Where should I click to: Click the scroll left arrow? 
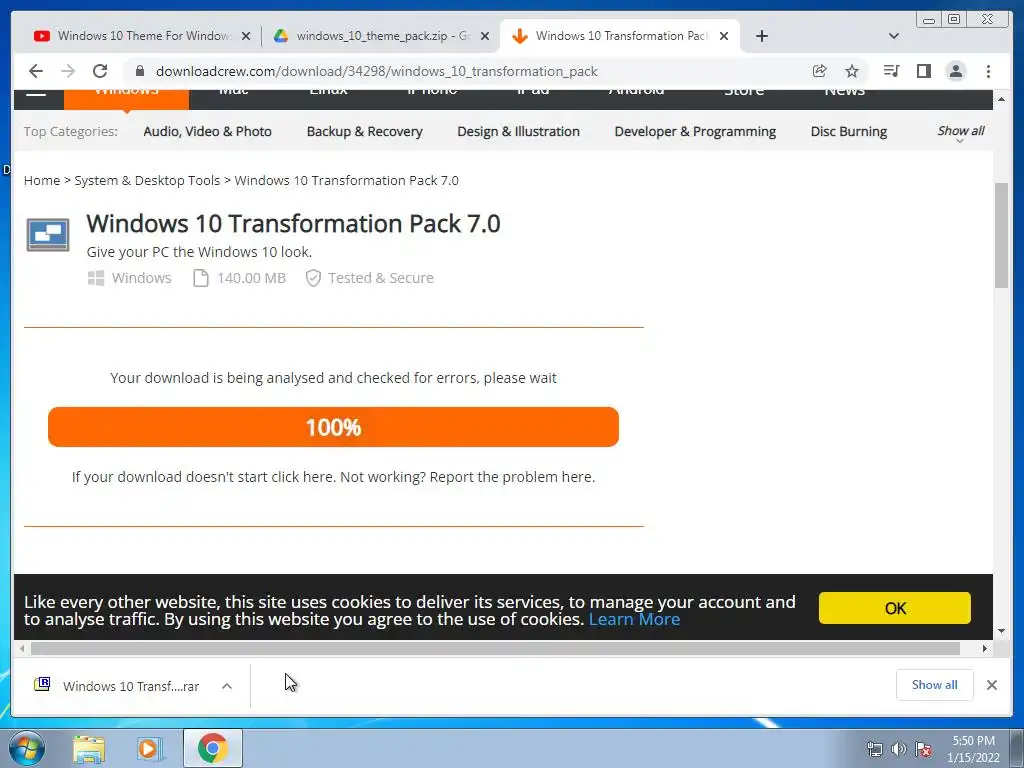coord(22,648)
